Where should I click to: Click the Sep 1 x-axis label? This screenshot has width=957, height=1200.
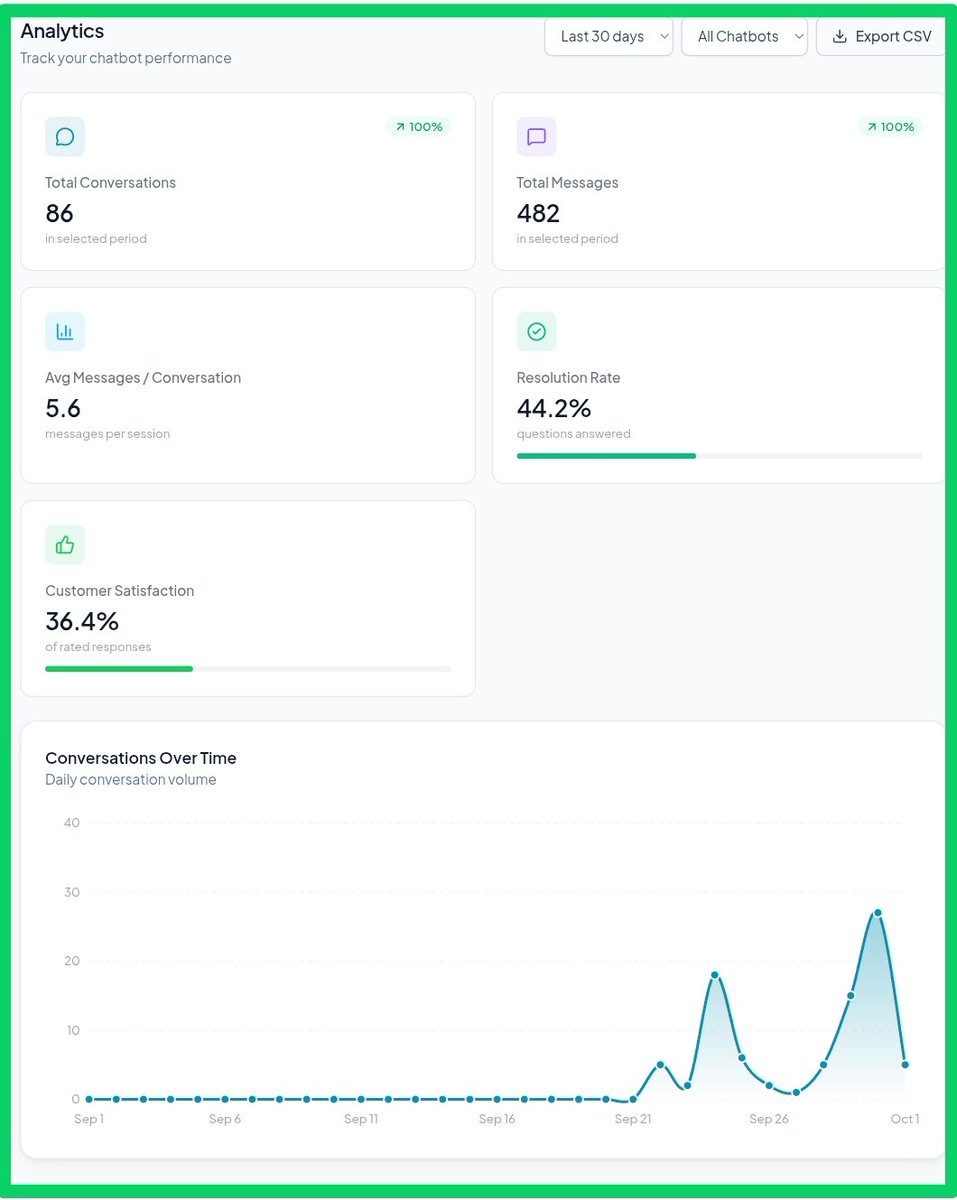88,1119
